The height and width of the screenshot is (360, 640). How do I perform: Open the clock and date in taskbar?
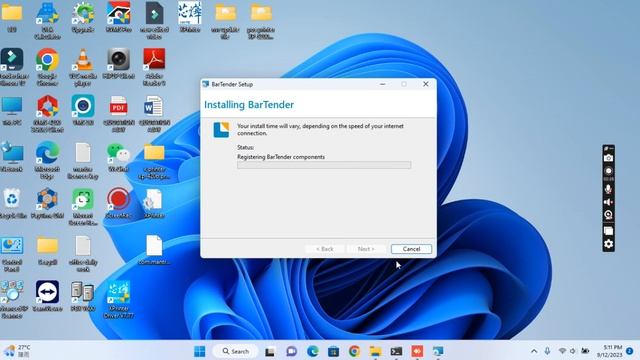pos(610,351)
